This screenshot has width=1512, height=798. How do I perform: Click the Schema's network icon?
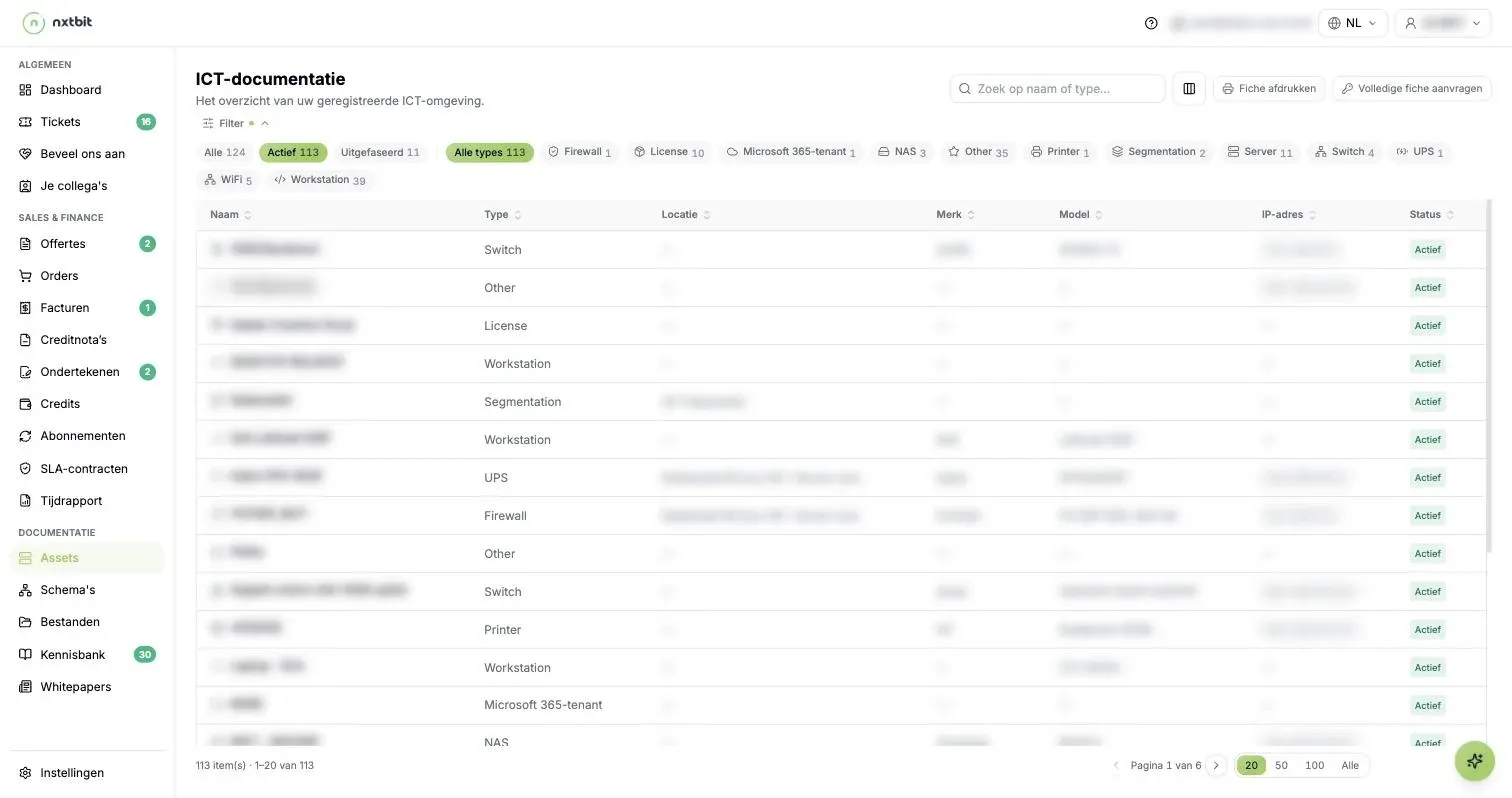[x=26, y=590]
